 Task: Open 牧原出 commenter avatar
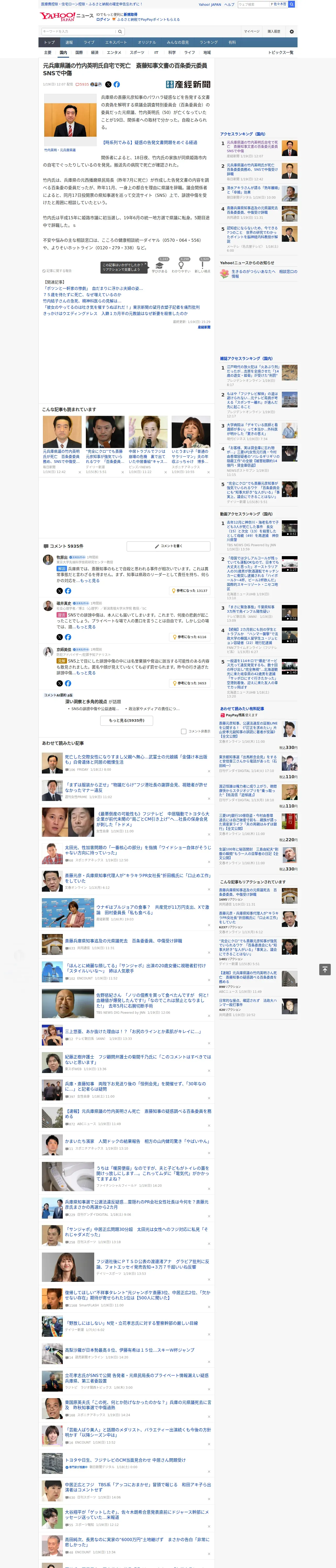pos(48,560)
